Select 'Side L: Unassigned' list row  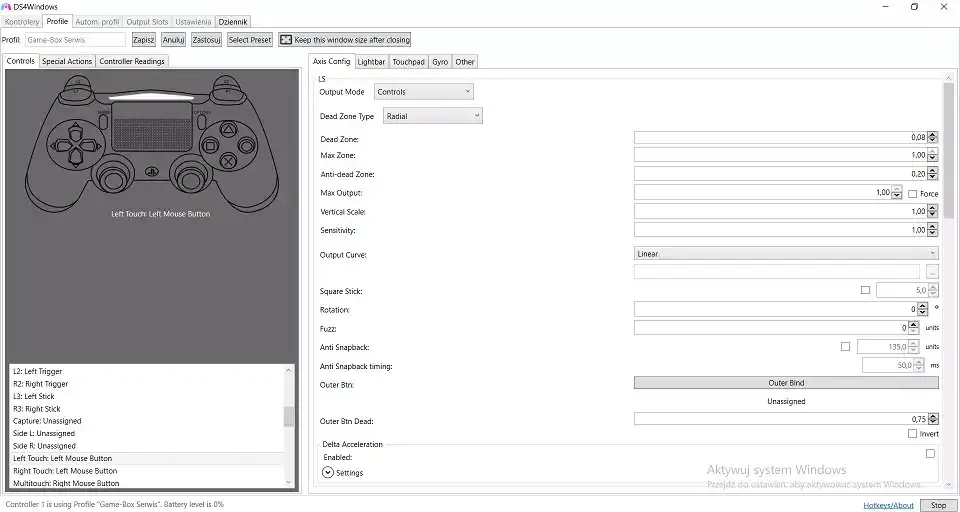(x=147, y=434)
